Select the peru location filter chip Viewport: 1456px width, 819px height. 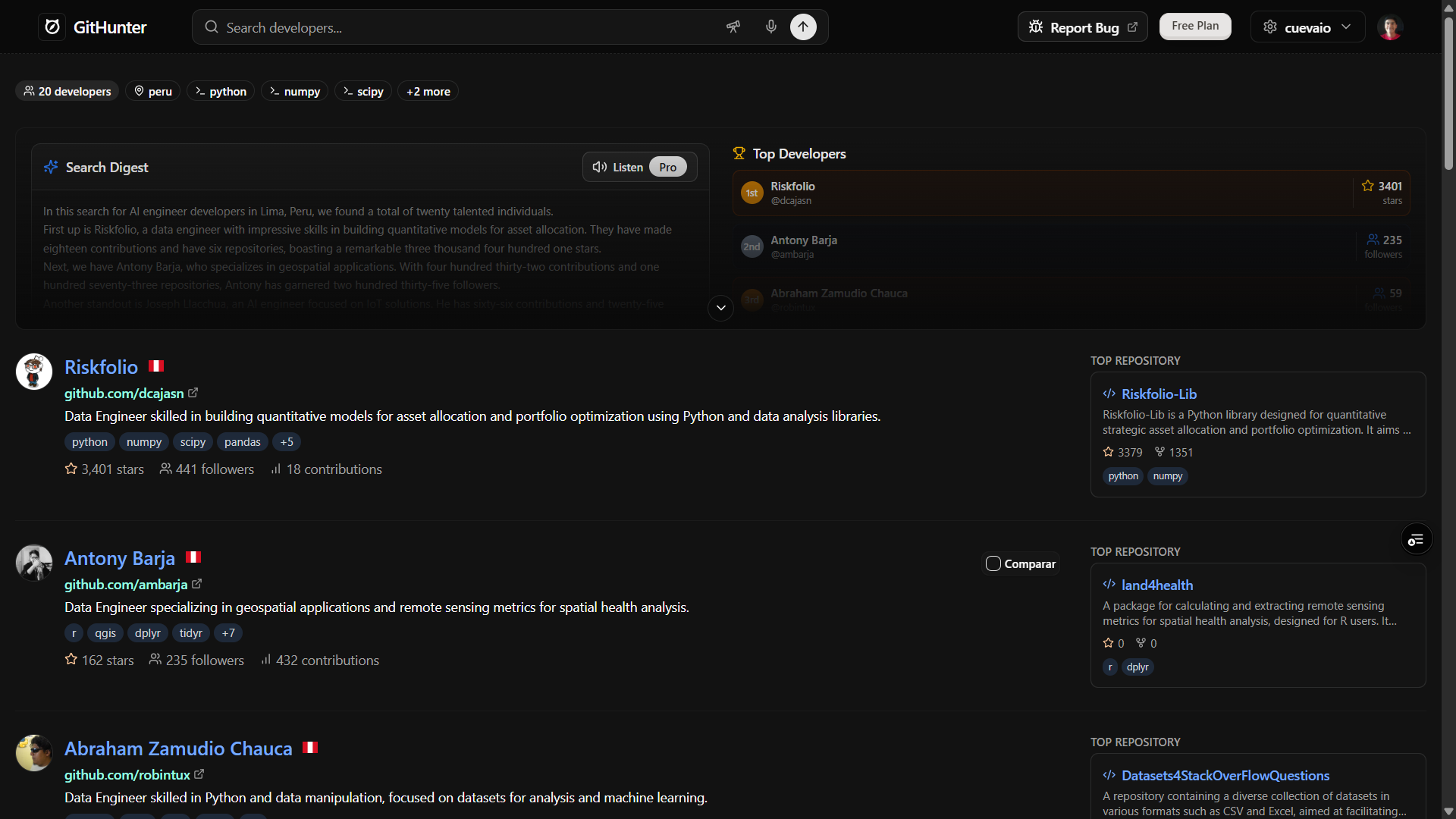click(152, 91)
